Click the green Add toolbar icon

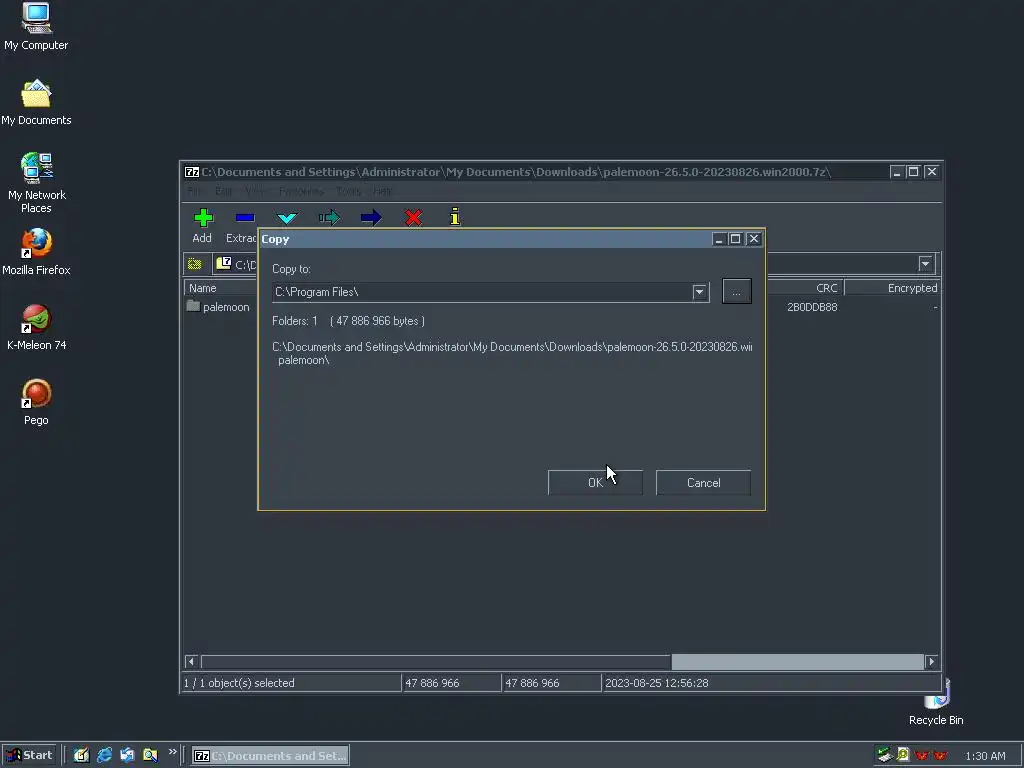click(203, 217)
